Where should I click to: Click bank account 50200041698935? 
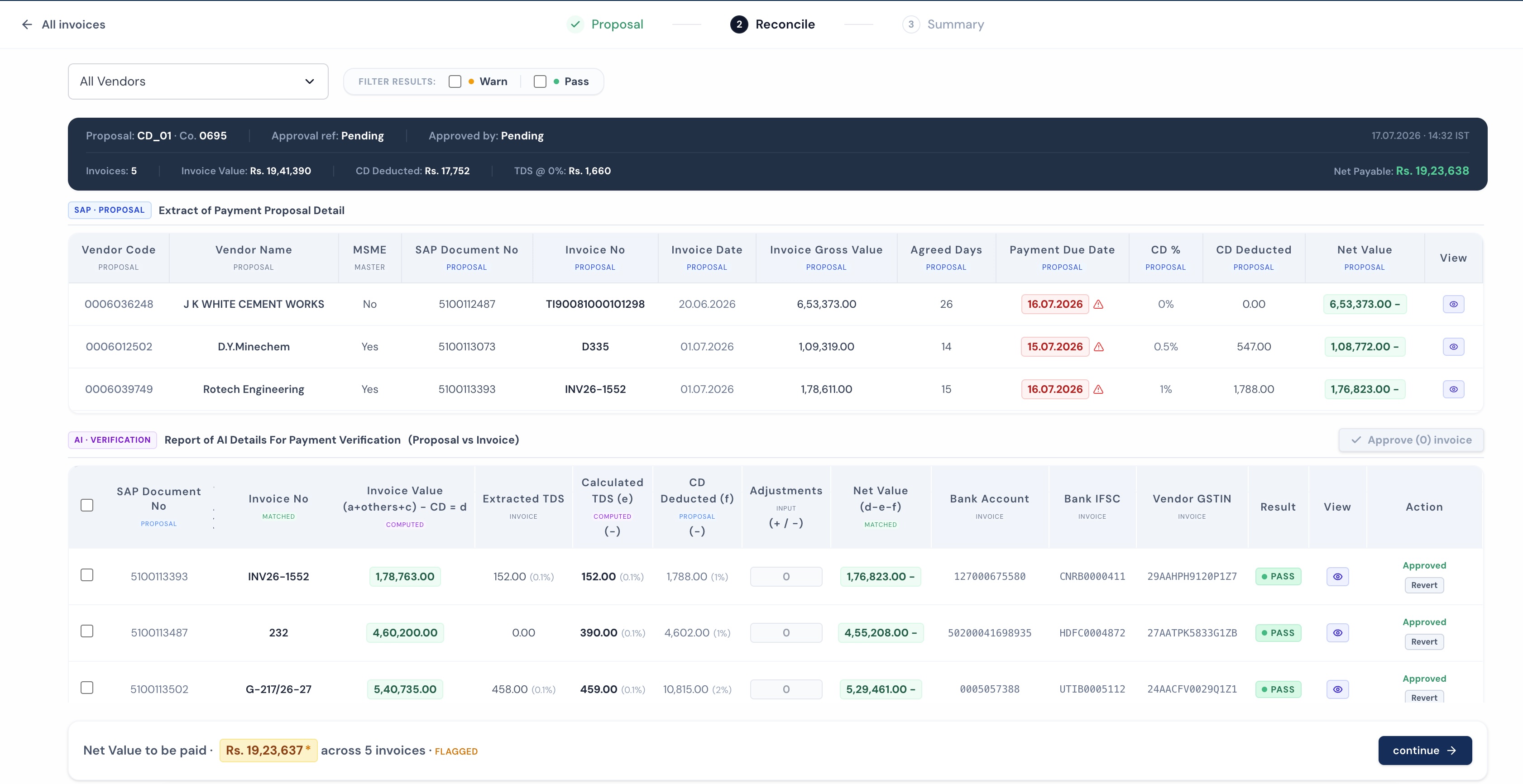coord(989,633)
